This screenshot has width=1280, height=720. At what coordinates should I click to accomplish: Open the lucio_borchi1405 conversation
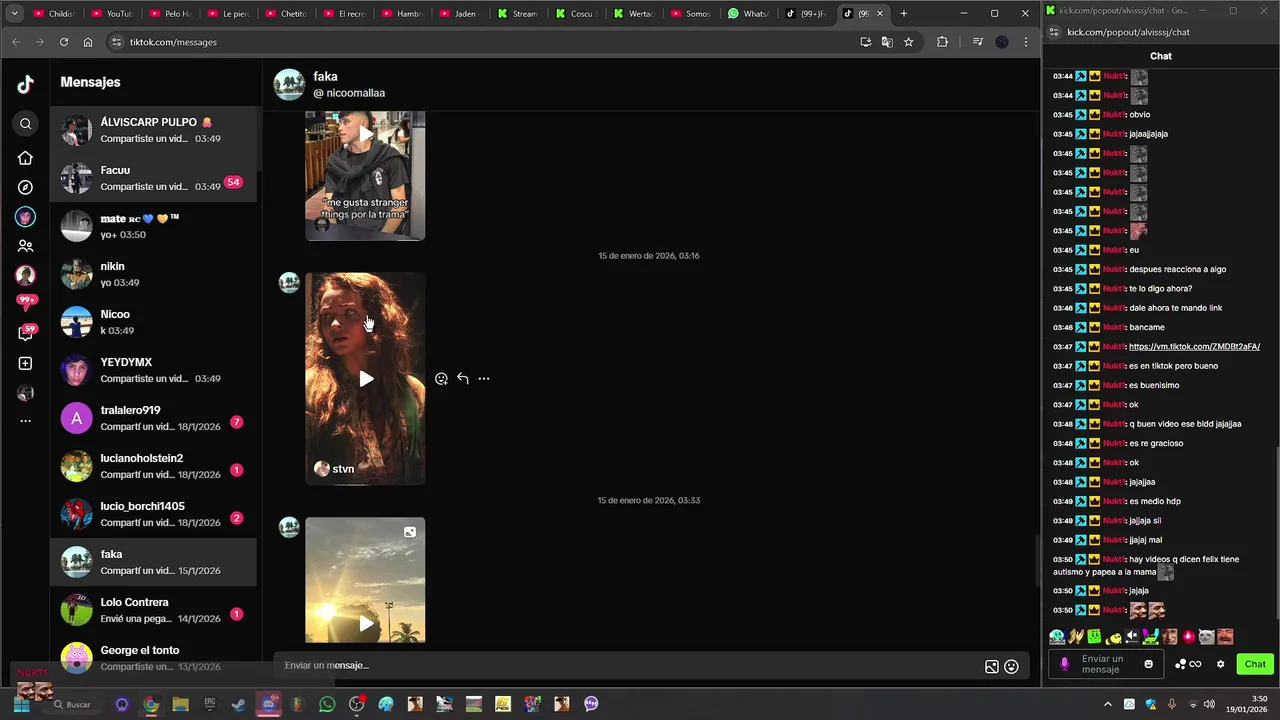[153, 514]
